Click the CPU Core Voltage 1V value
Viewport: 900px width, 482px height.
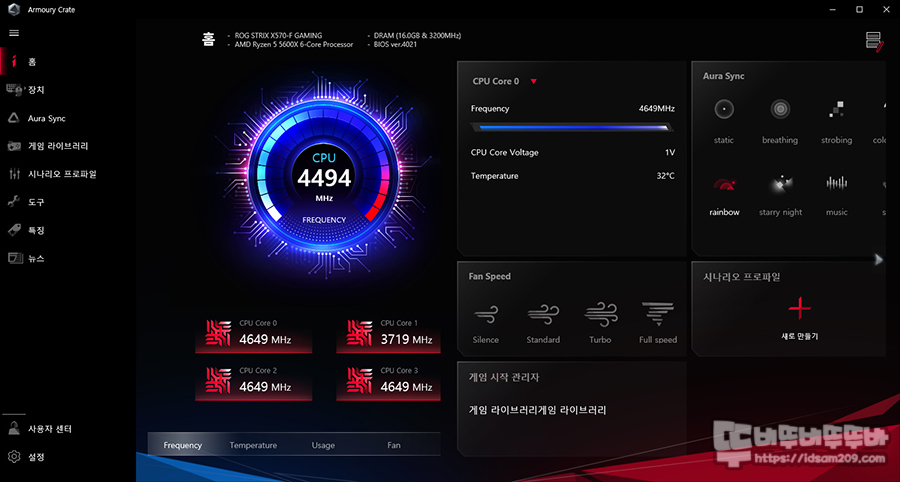(x=670, y=153)
